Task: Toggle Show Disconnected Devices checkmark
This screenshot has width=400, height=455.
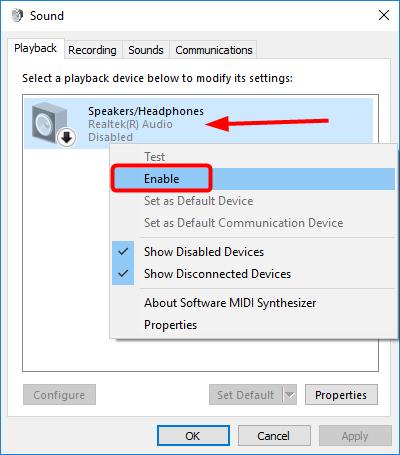Action: tap(123, 274)
